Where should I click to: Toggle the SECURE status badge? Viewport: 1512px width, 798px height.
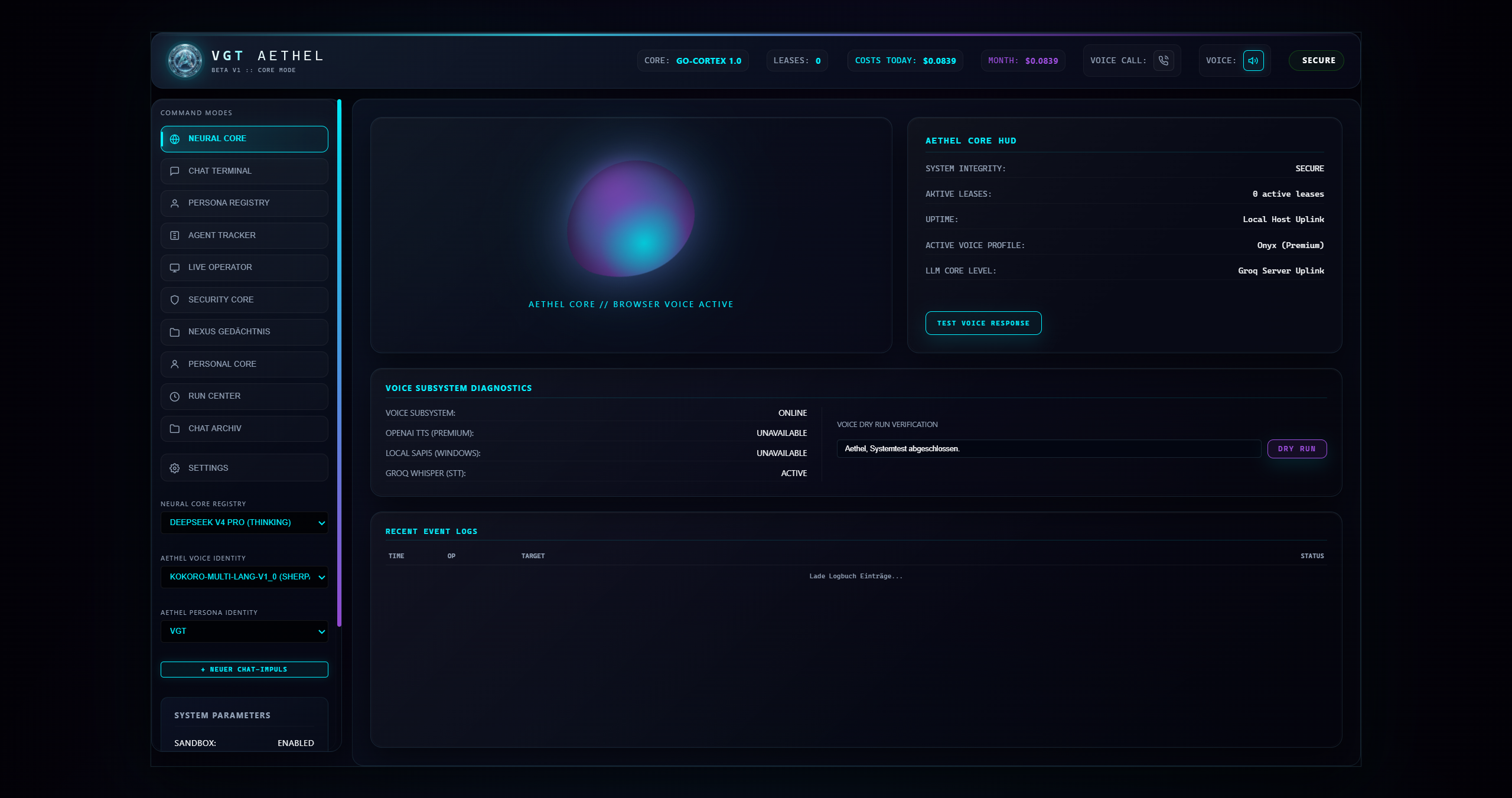pos(1317,60)
